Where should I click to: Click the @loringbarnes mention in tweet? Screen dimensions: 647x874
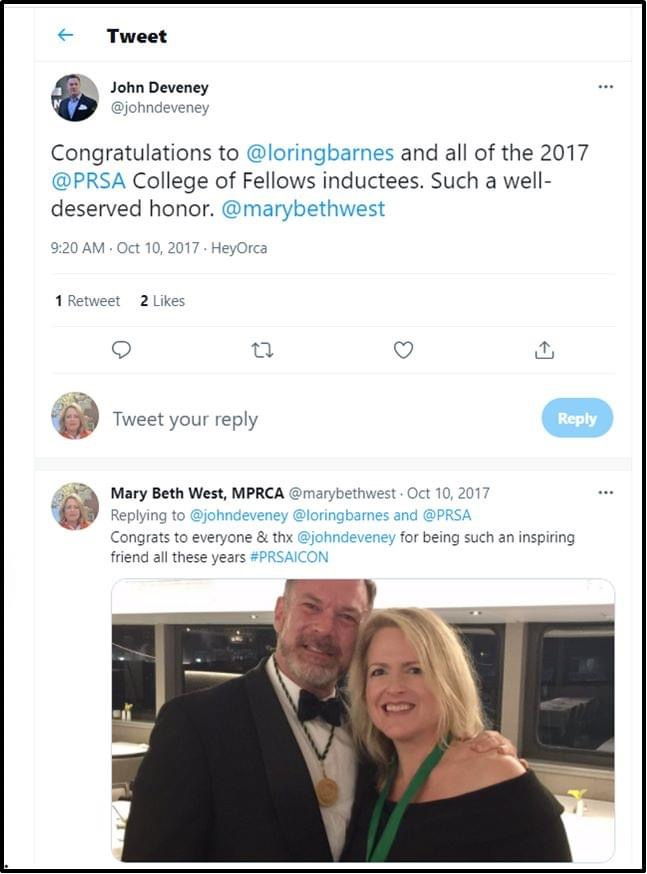[x=320, y=153]
